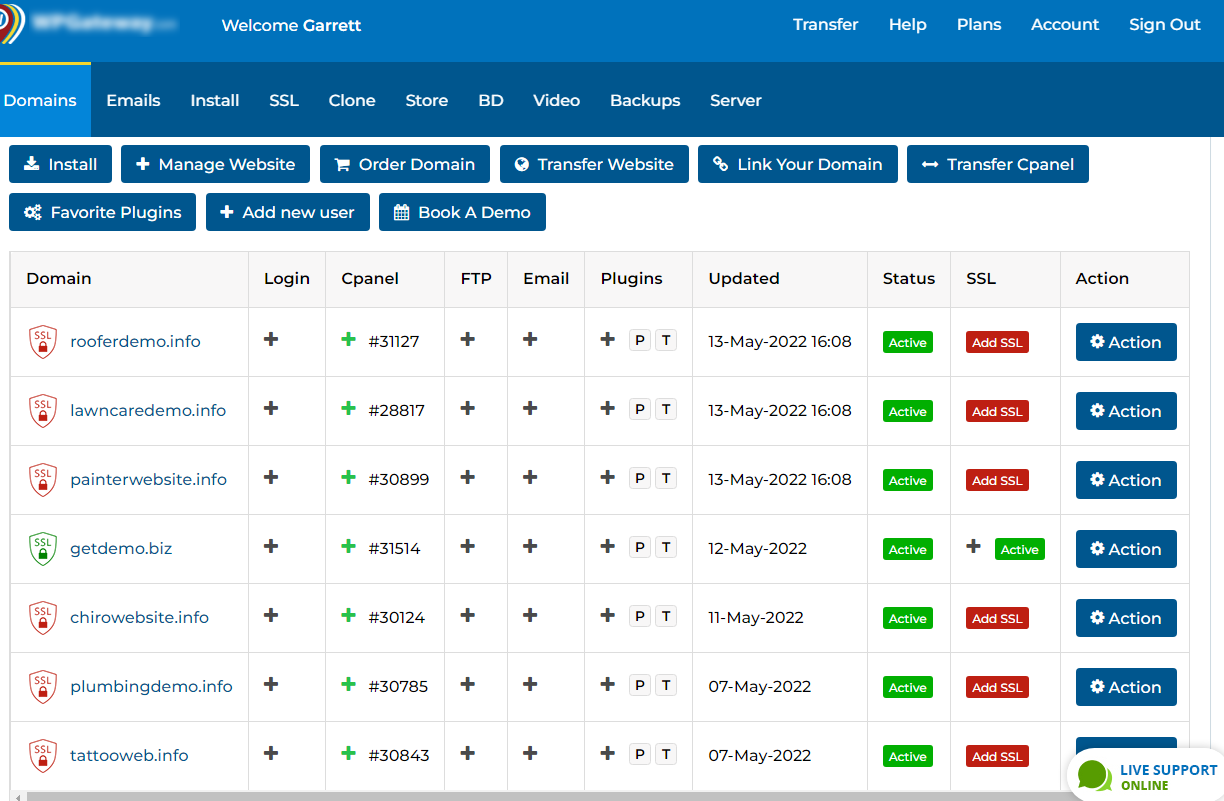Click the Email plus icon for plumbingdemo.info
Image resolution: width=1224 pixels, height=801 pixels.
click(x=530, y=685)
